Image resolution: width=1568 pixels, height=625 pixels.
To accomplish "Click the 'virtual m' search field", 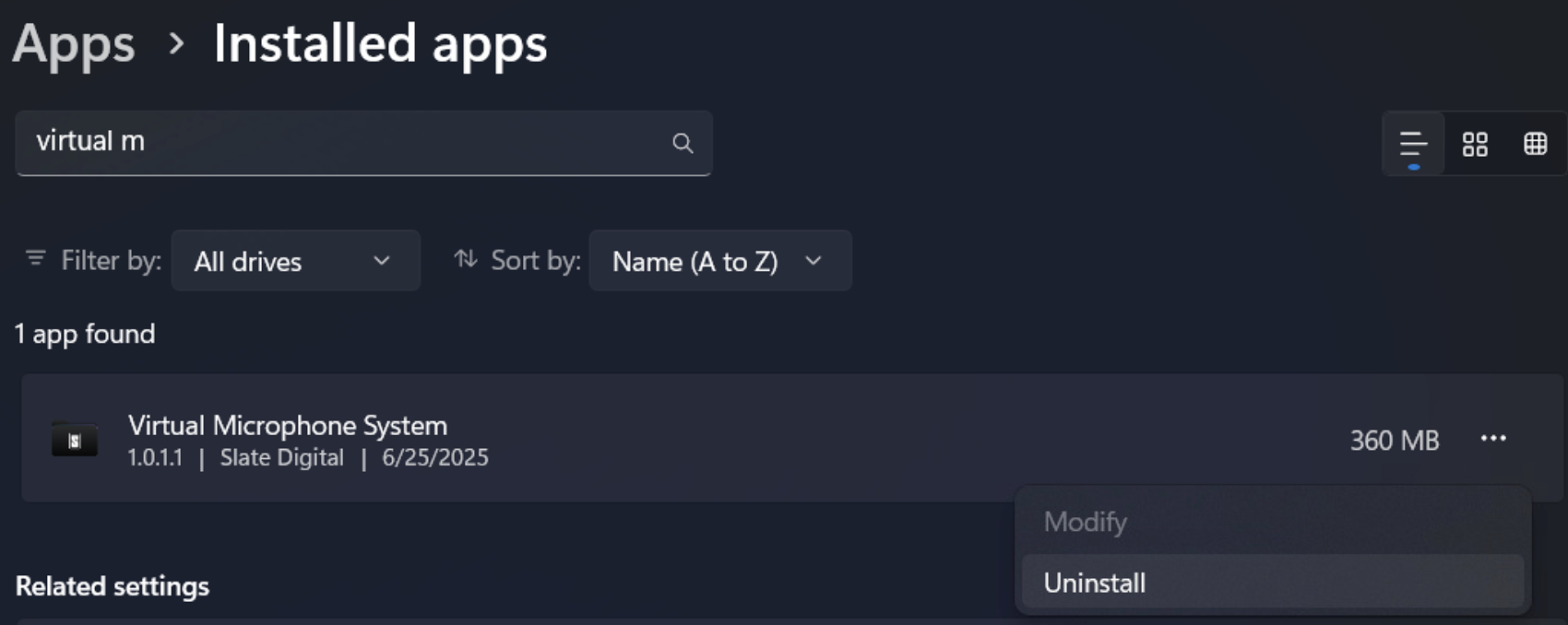I will (363, 143).
